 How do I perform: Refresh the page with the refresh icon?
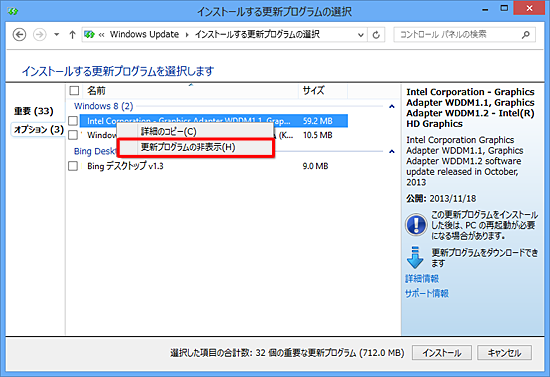tap(376, 35)
